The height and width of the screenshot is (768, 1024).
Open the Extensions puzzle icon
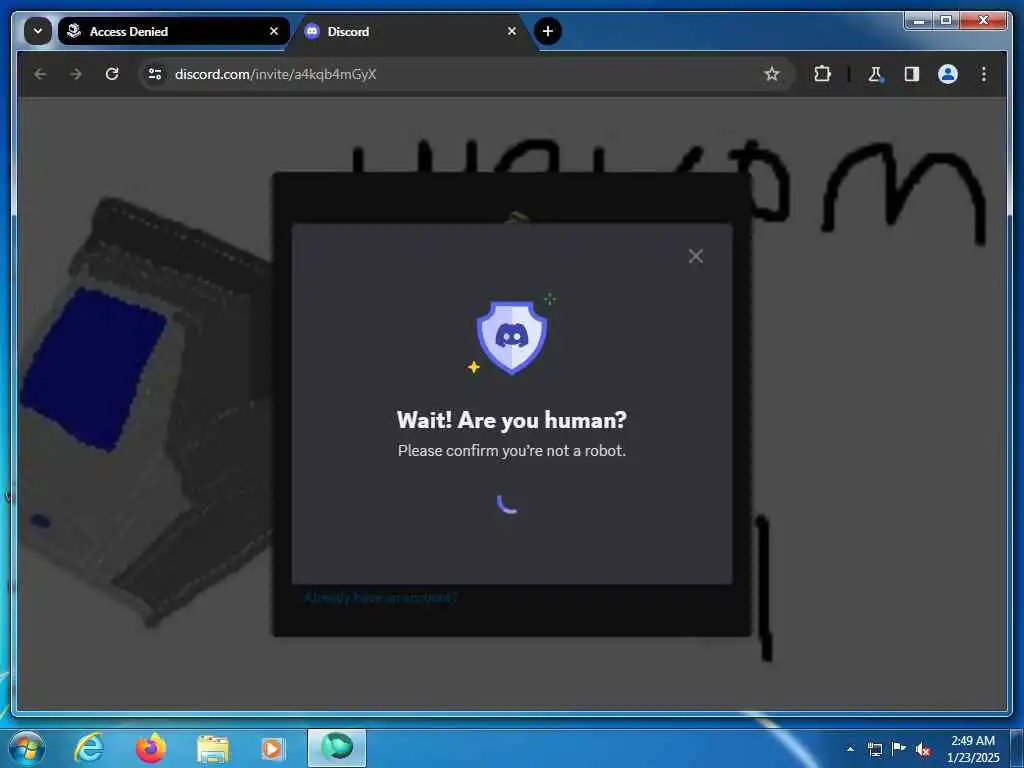822,74
